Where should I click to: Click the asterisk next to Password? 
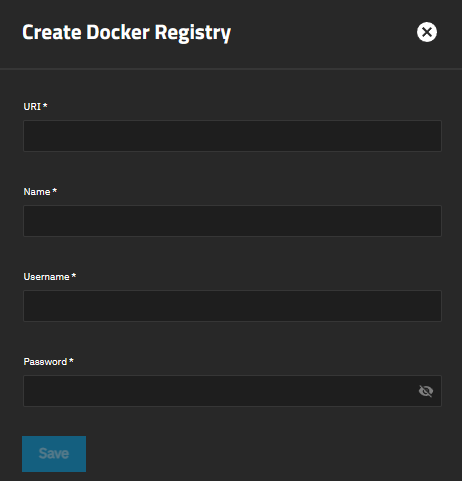pyautogui.click(x=71, y=361)
